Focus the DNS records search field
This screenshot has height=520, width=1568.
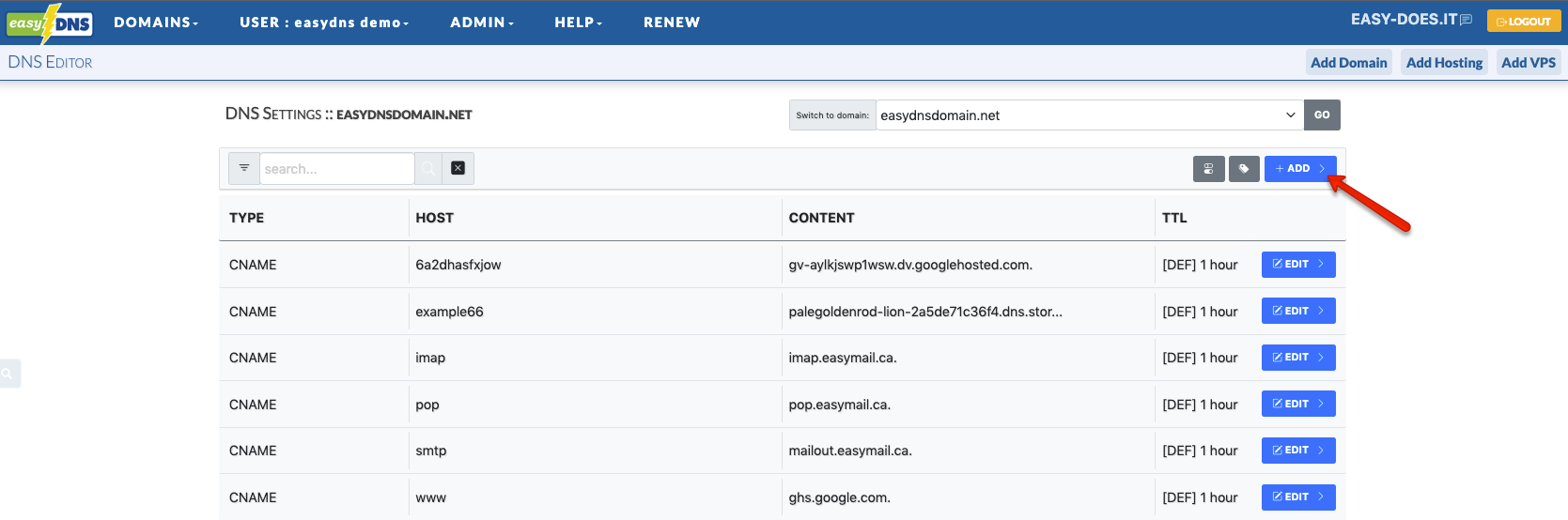pyautogui.click(x=336, y=169)
